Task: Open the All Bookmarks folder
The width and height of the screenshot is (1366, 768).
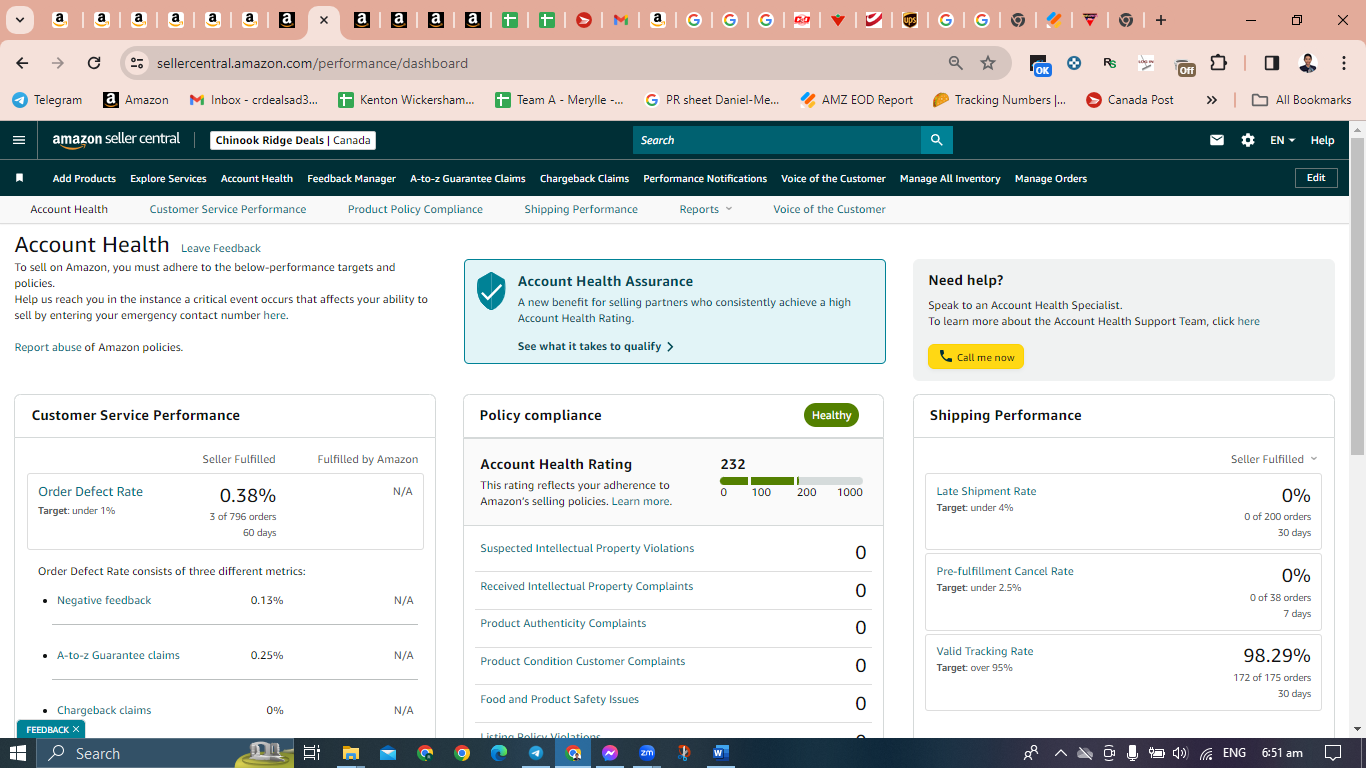Action: (x=1301, y=100)
